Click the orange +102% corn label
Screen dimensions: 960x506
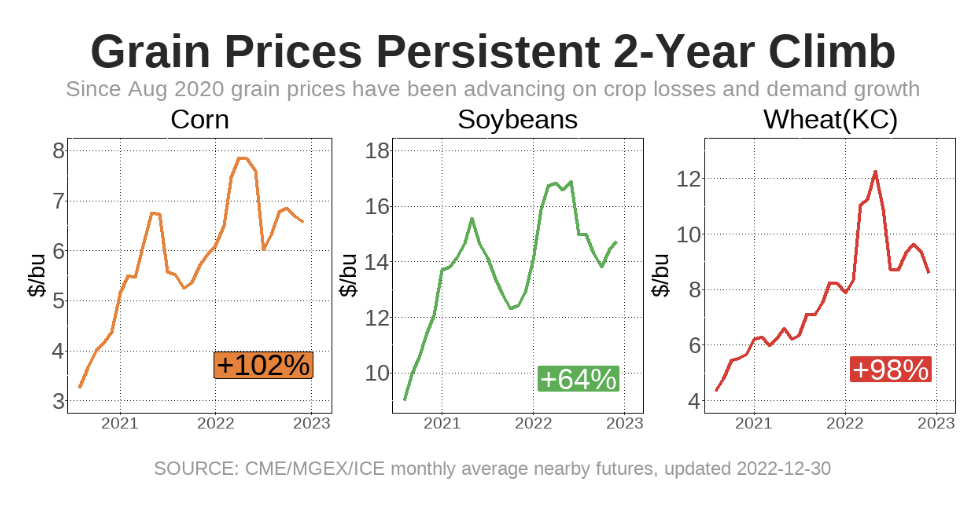[263, 365]
